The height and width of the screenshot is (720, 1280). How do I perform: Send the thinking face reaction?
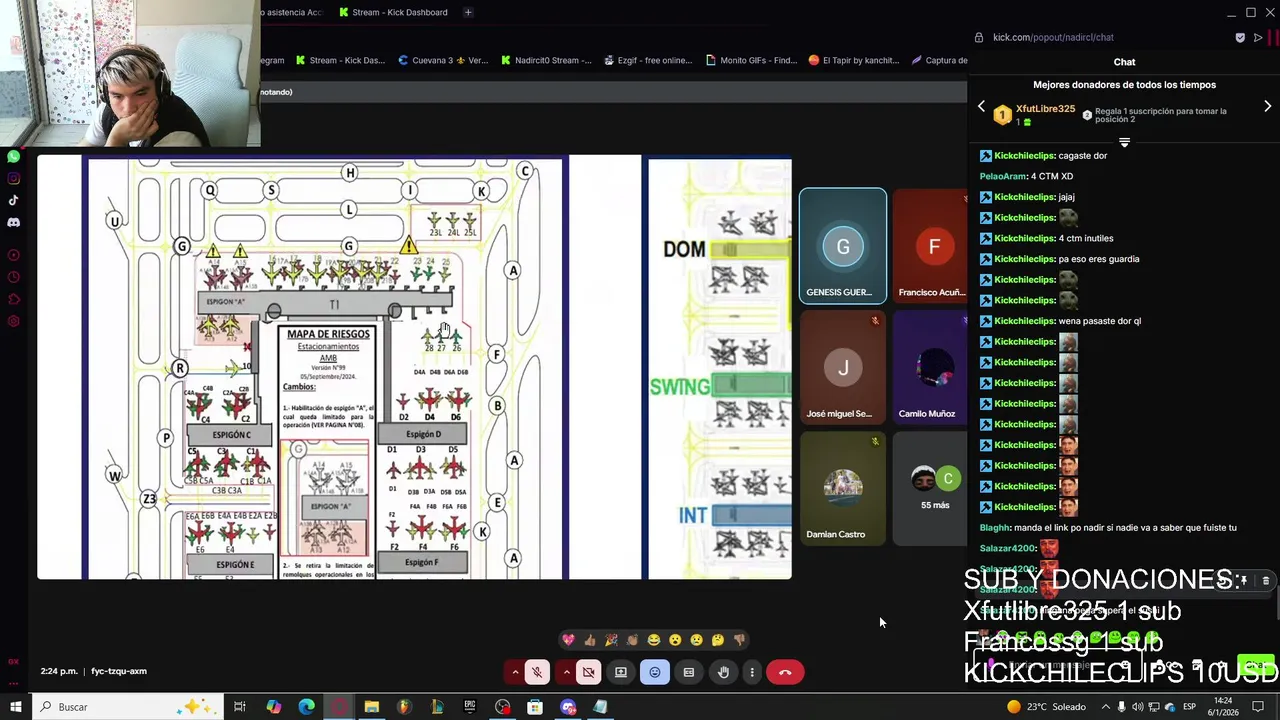[718, 640]
